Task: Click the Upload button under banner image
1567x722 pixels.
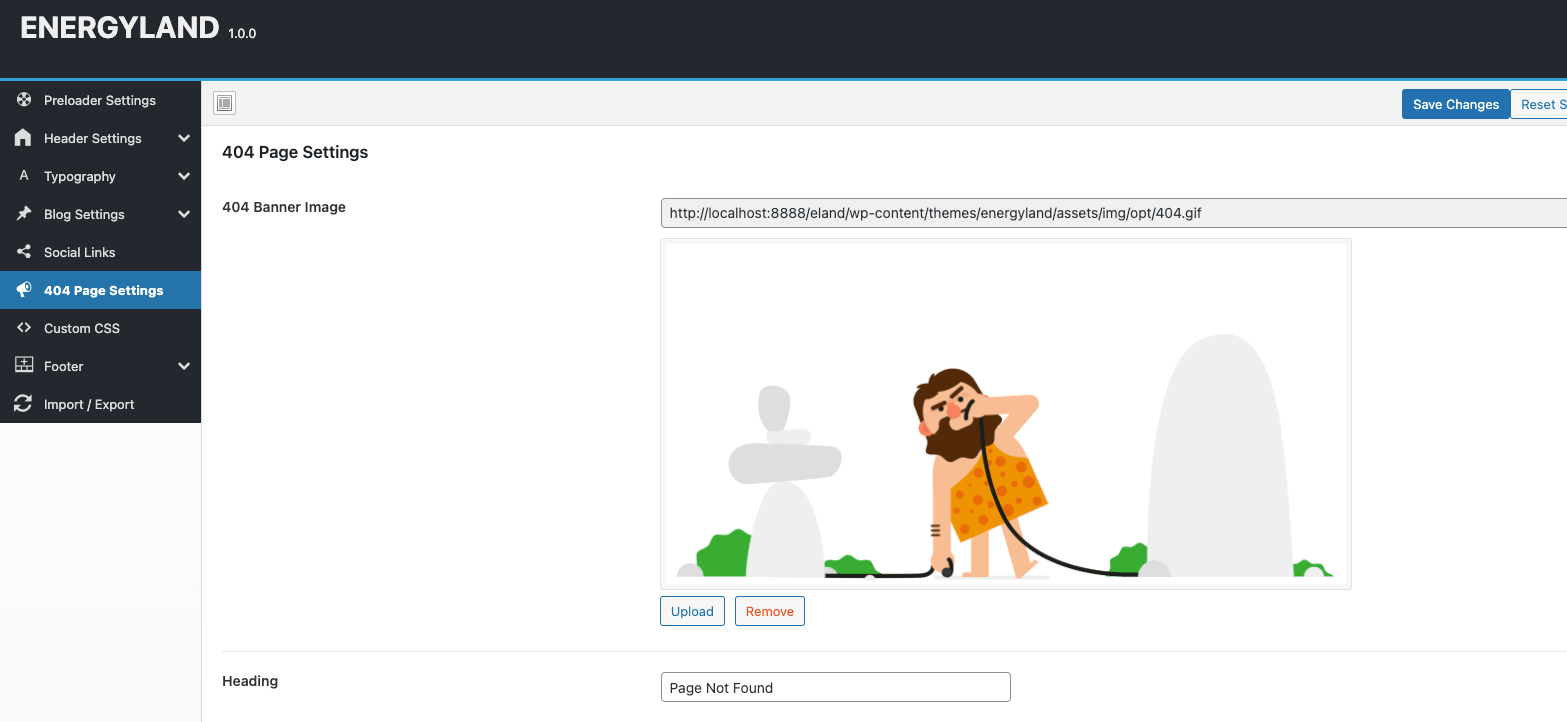Action: (x=692, y=611)
